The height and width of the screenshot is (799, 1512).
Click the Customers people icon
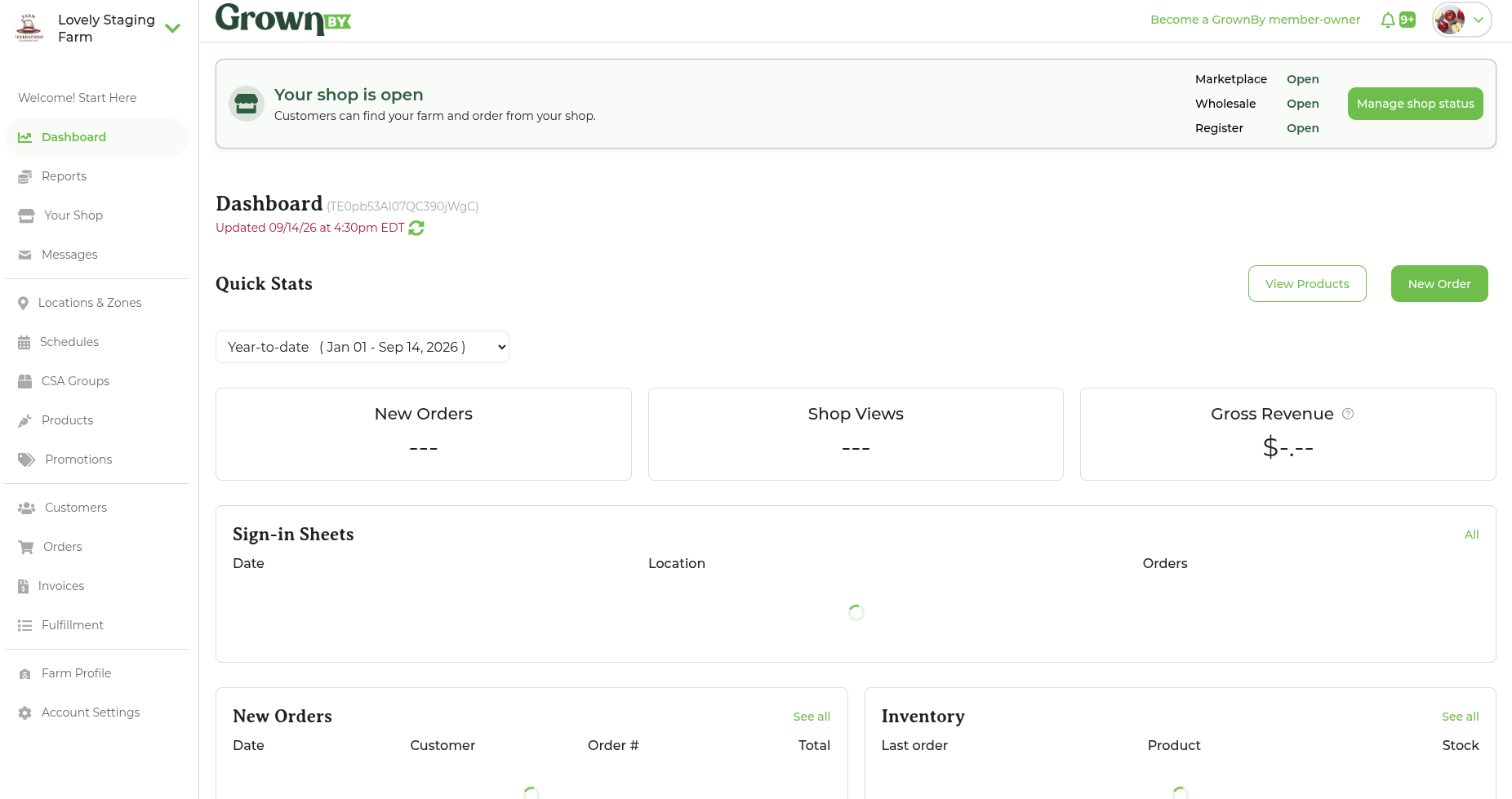(27, 508)
